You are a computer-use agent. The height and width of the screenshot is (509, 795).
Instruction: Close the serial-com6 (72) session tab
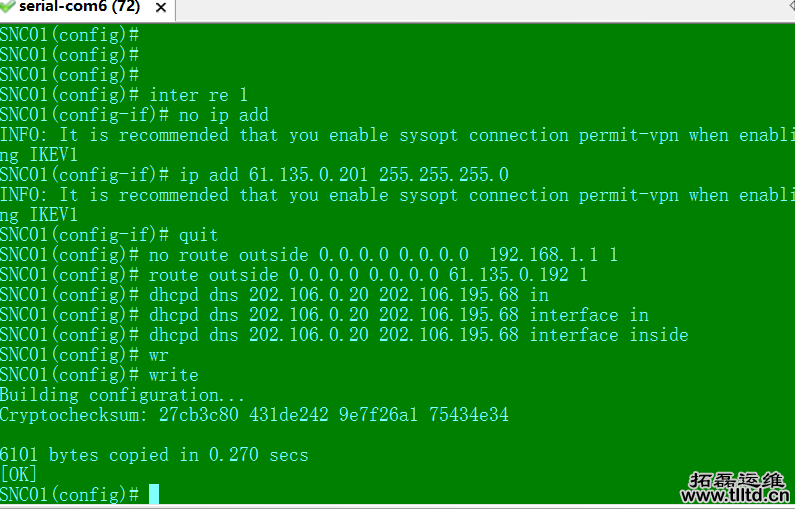point(159,7)
